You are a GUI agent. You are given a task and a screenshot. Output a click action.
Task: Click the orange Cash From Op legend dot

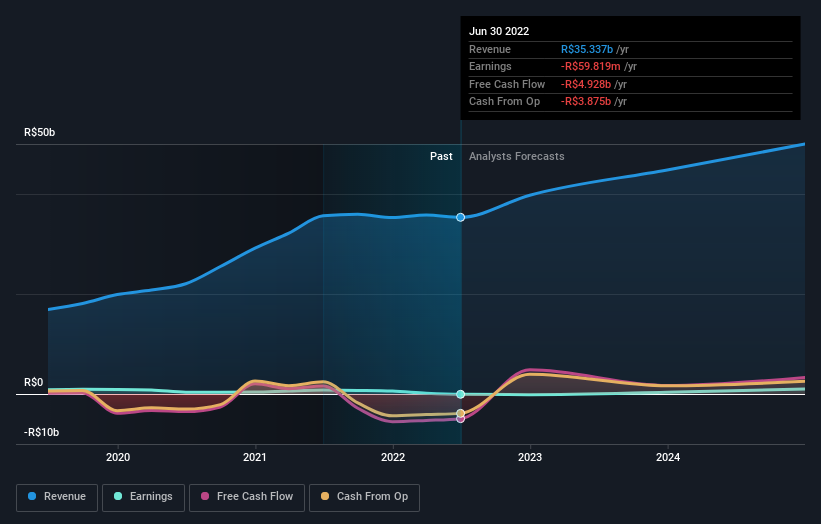pyautogui.click(x=325, y=496)
